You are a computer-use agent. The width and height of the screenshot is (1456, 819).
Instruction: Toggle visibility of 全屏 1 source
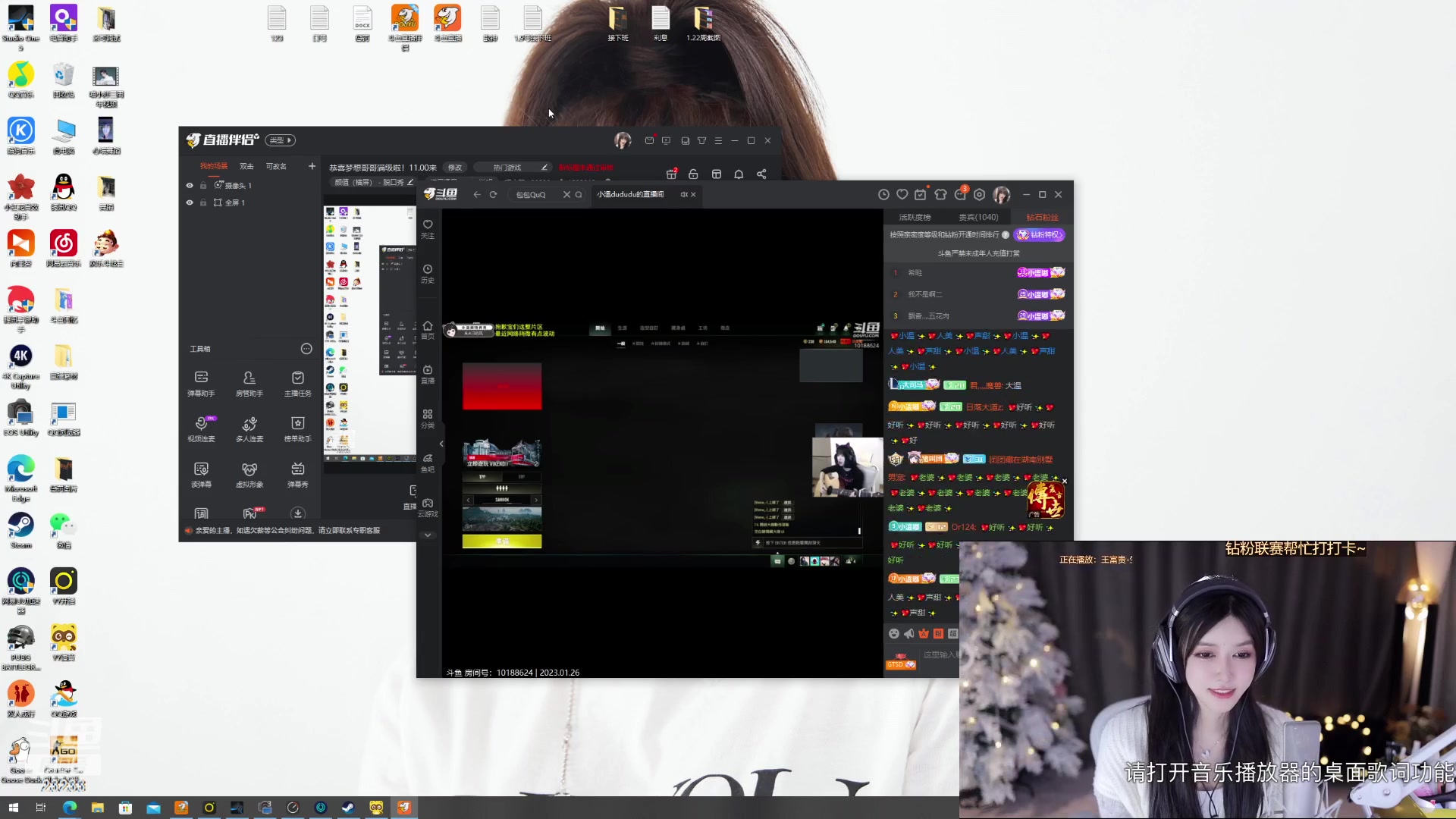(x=190, y=202)
